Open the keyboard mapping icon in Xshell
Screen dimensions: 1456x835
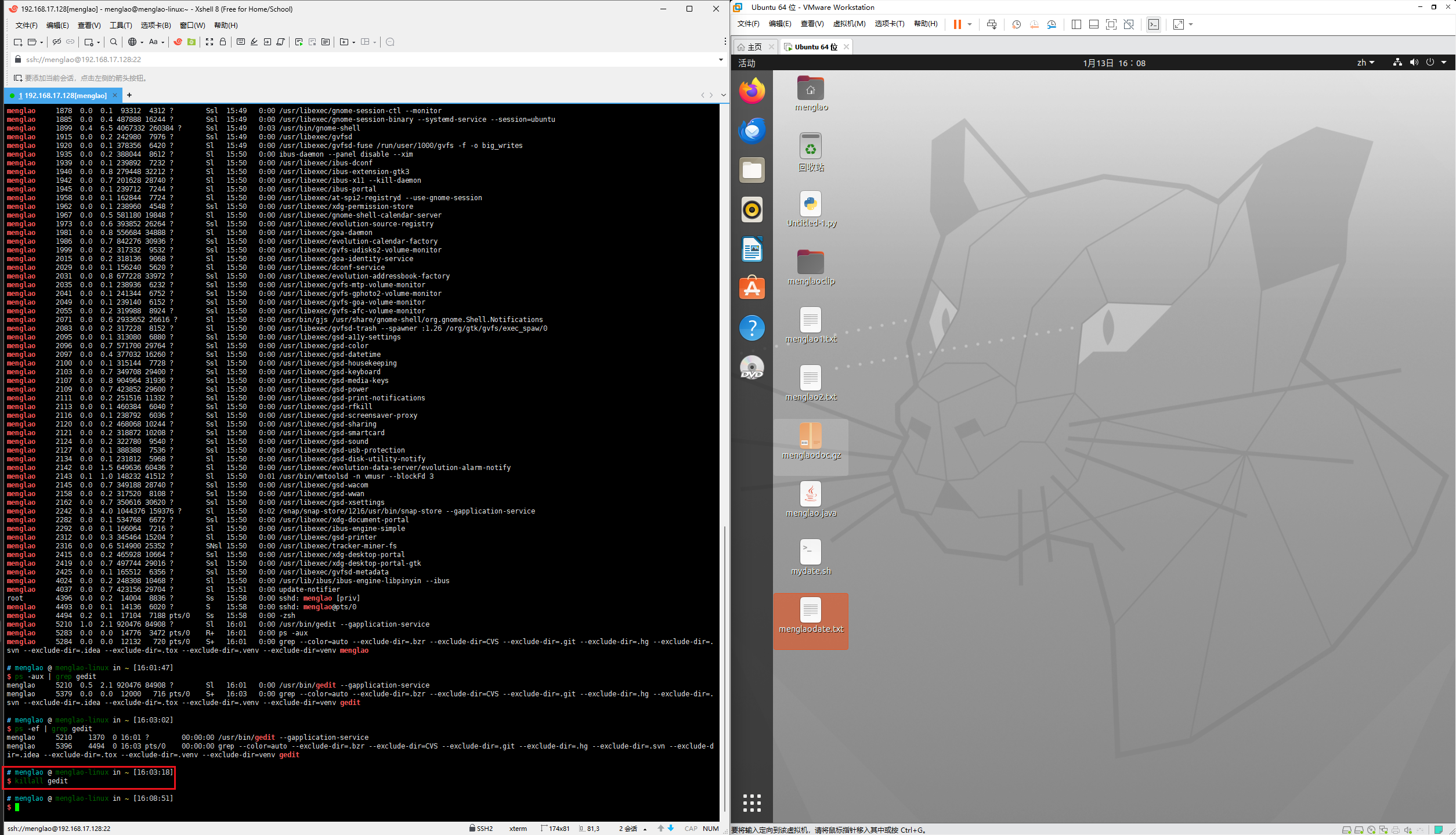point(241,42)
